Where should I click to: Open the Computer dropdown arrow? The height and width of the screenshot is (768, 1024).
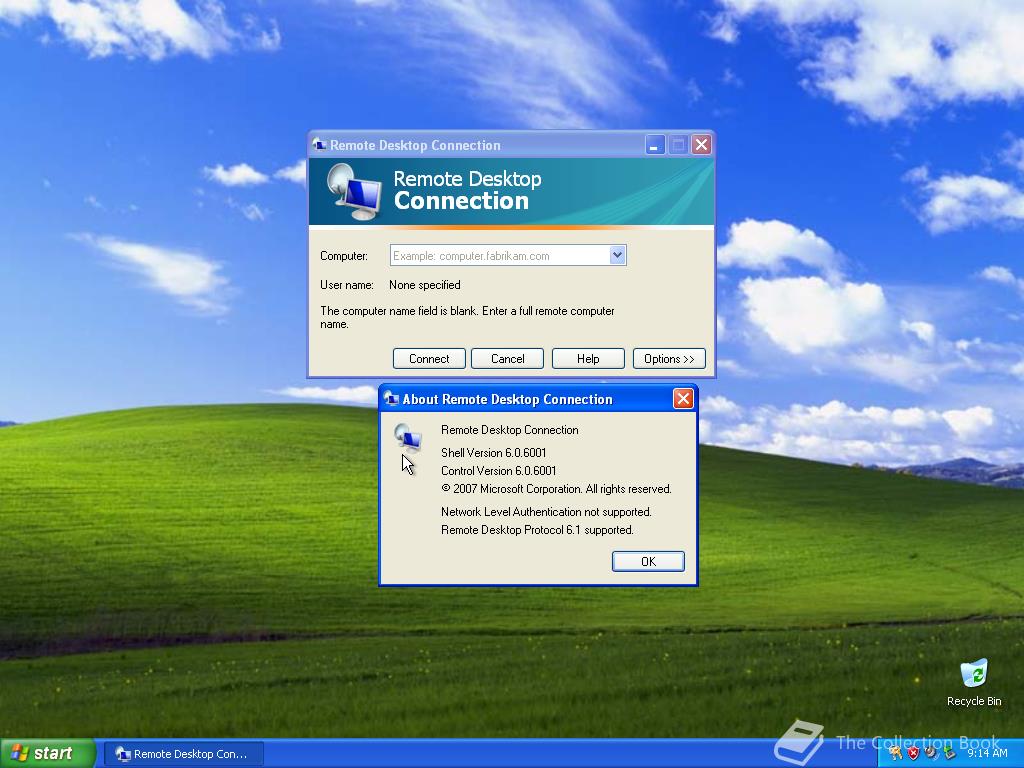(x=617, y=255)
